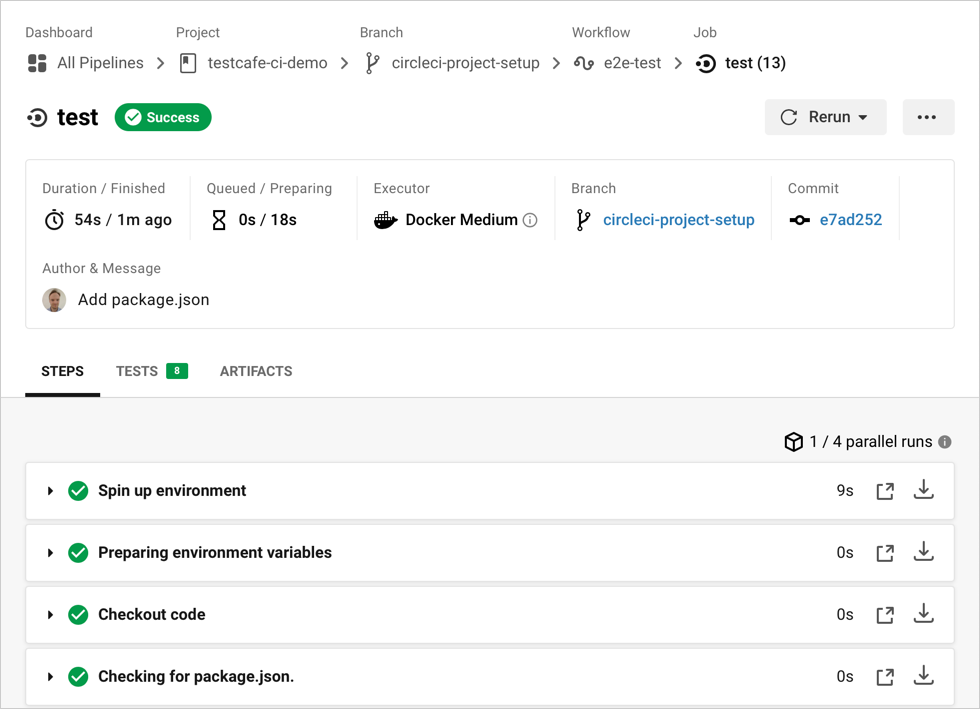Open the Rerun dropdown
This screenshot has width=980, height=709.
(825, 117)
